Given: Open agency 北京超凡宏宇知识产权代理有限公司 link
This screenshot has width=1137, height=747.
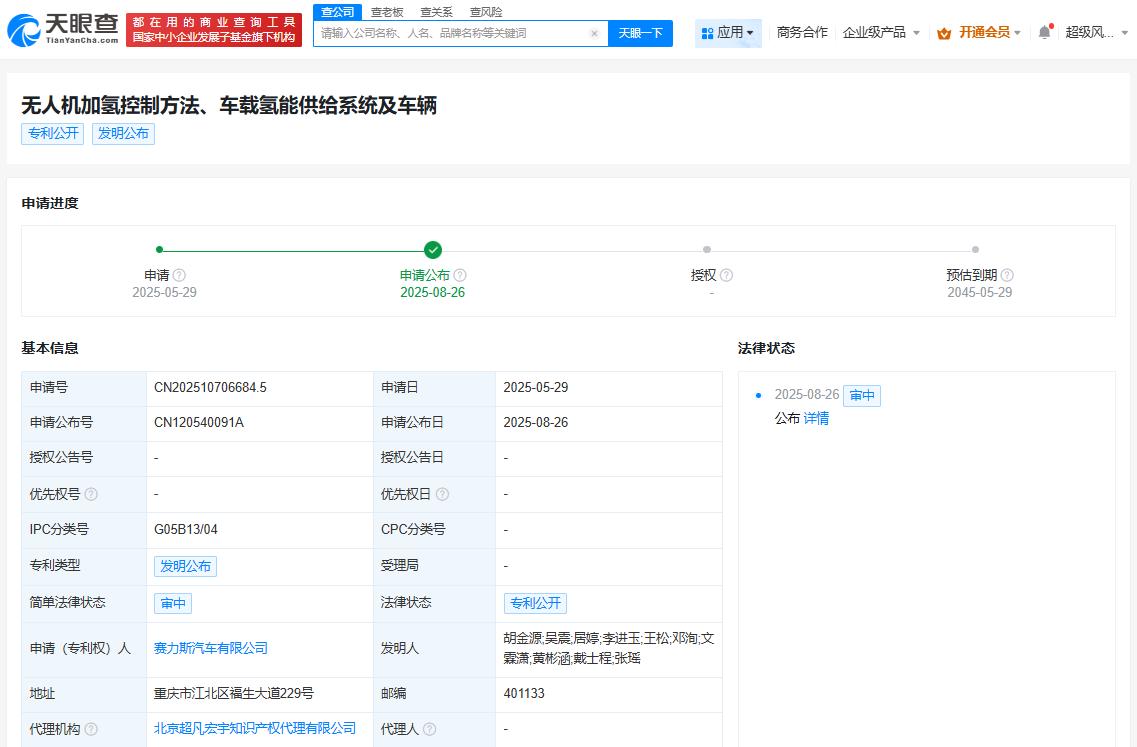Looking at the screenshot, I should click(x=255, y=728).
